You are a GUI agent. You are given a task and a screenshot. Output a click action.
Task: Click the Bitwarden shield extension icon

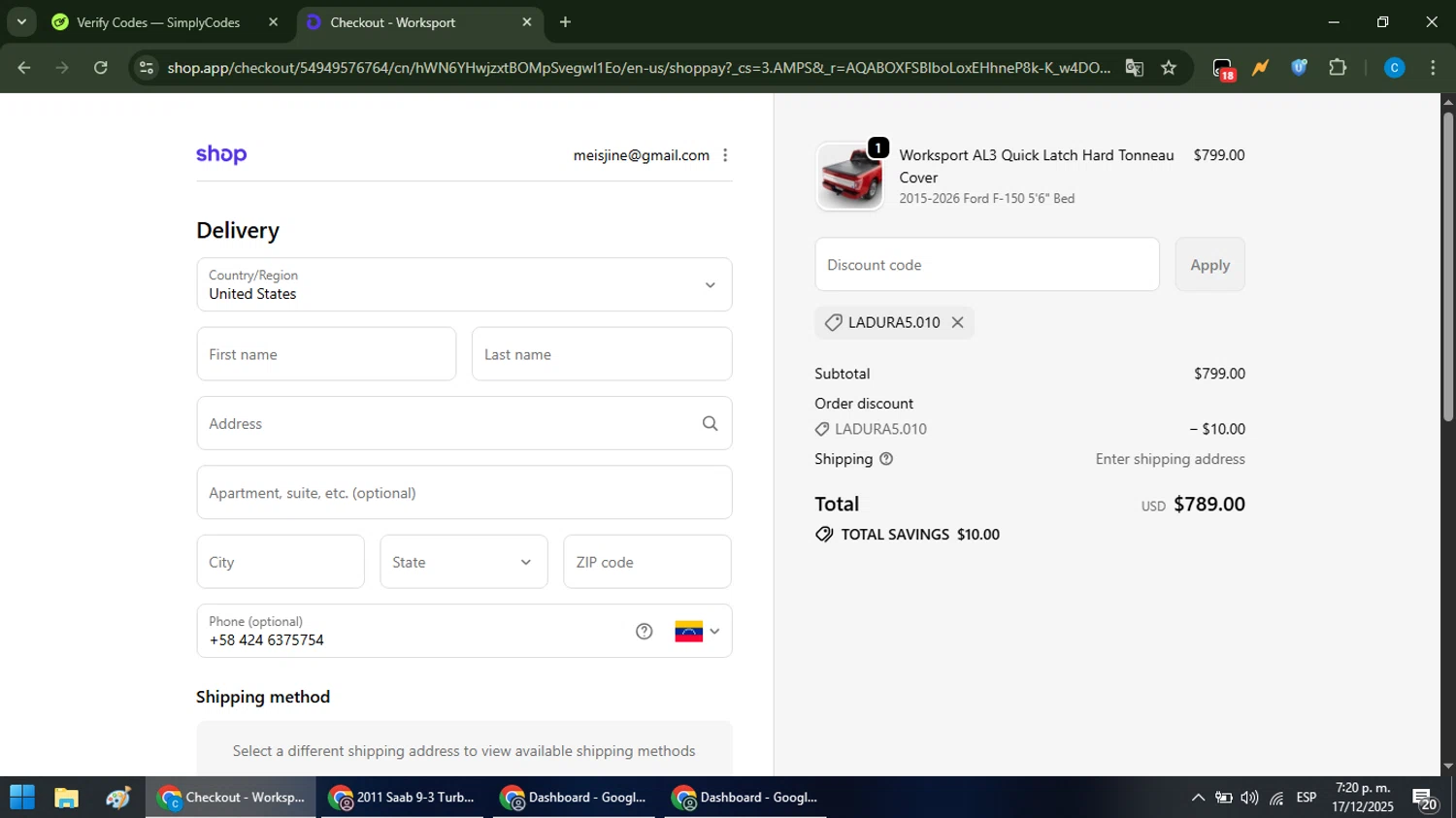click(1299, 68)
